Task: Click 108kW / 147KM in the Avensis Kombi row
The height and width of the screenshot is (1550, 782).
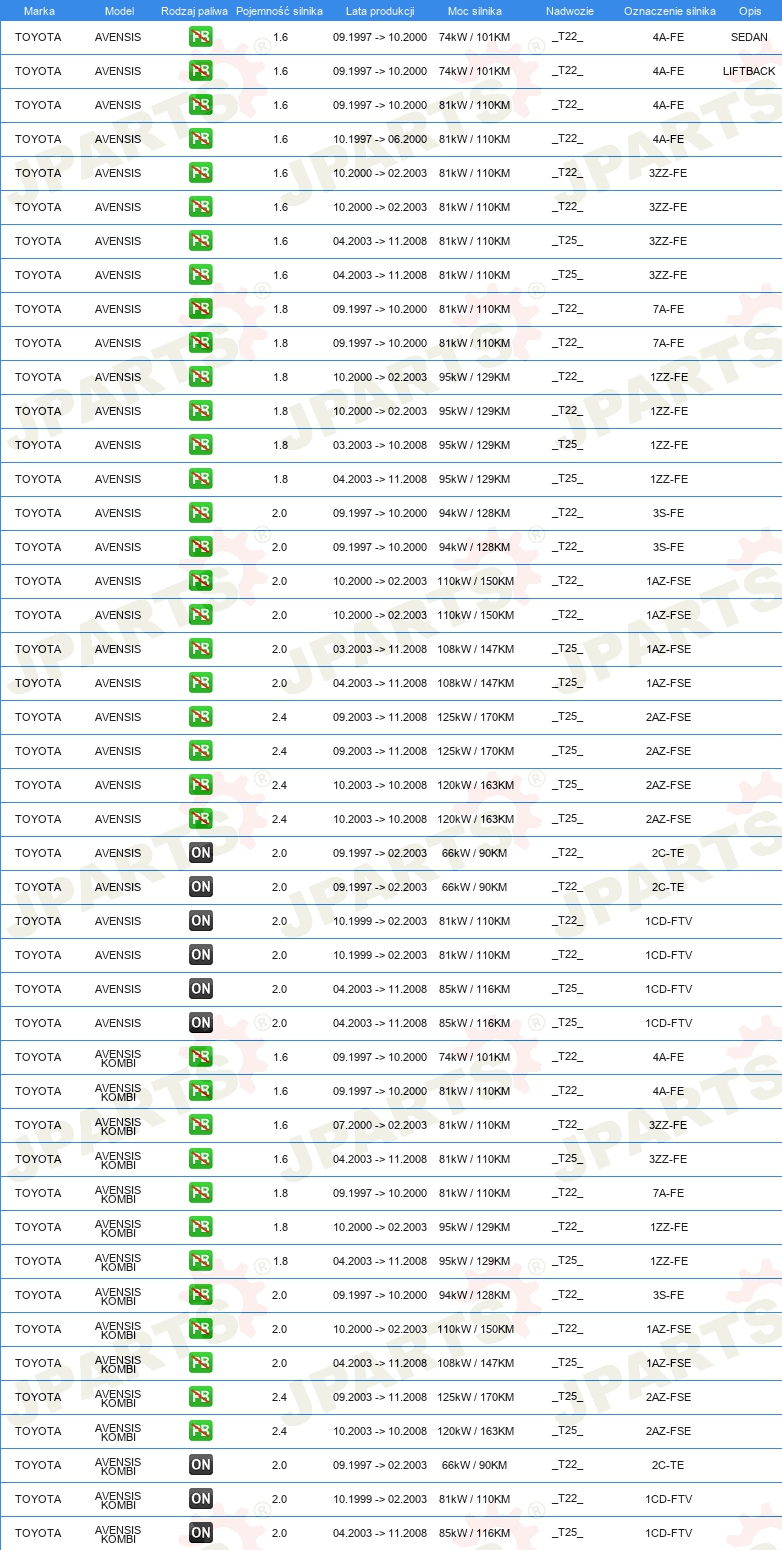Action: (475, 1363)
